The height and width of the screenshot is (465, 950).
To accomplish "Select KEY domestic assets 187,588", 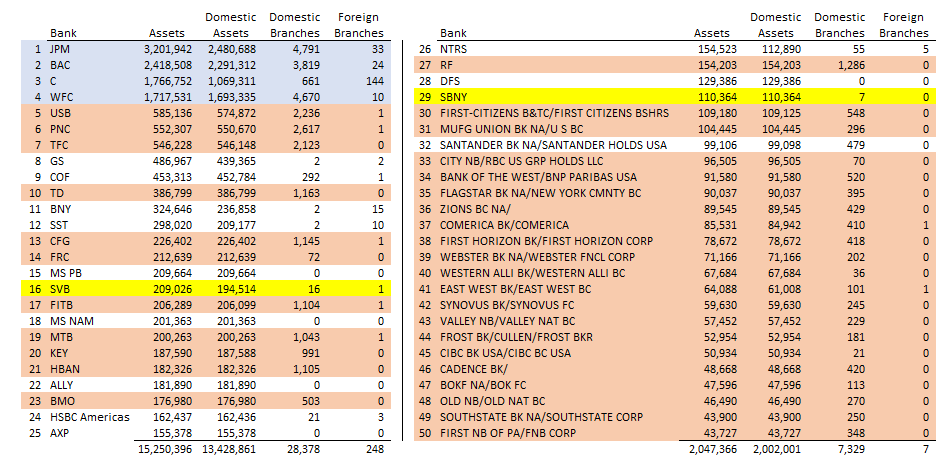I will (236, 353).
